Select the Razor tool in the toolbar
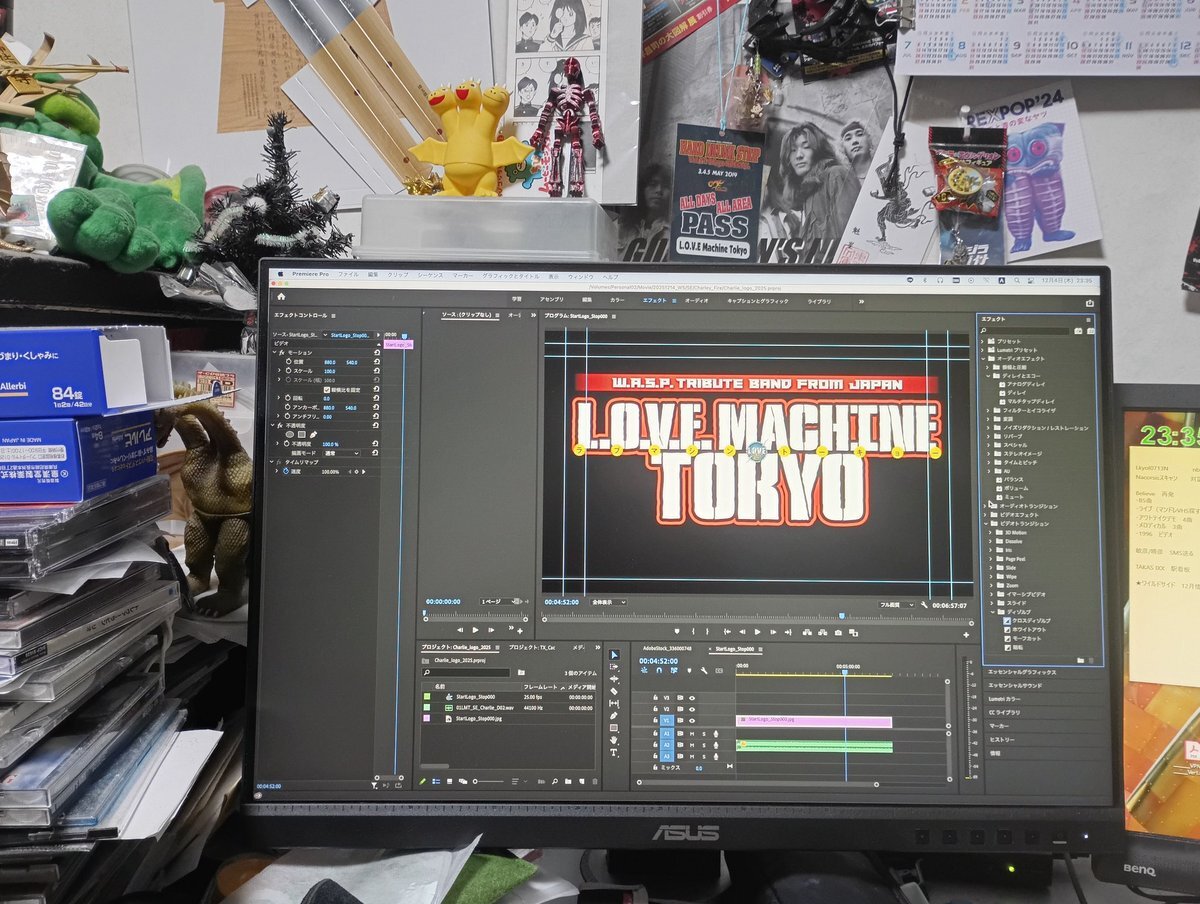This screenshot has height=904, width=1200. [614, 692]
